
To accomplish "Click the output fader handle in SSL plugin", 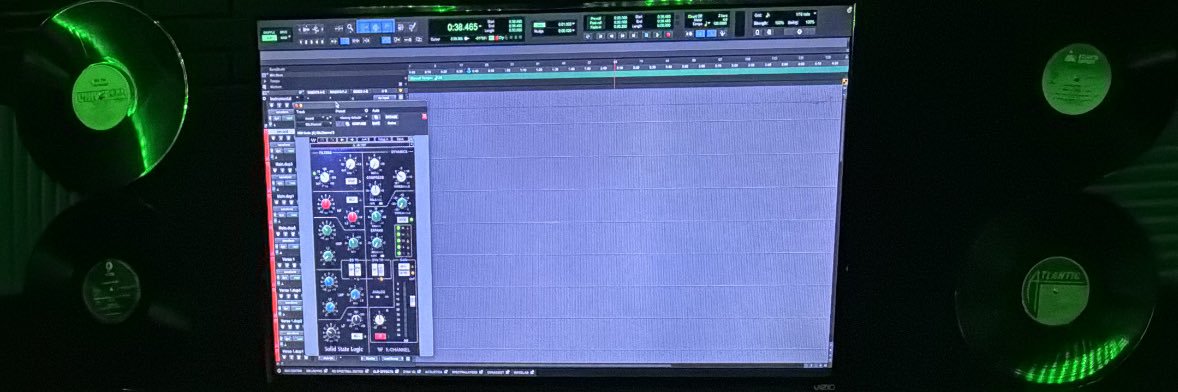I will point(412,301).
